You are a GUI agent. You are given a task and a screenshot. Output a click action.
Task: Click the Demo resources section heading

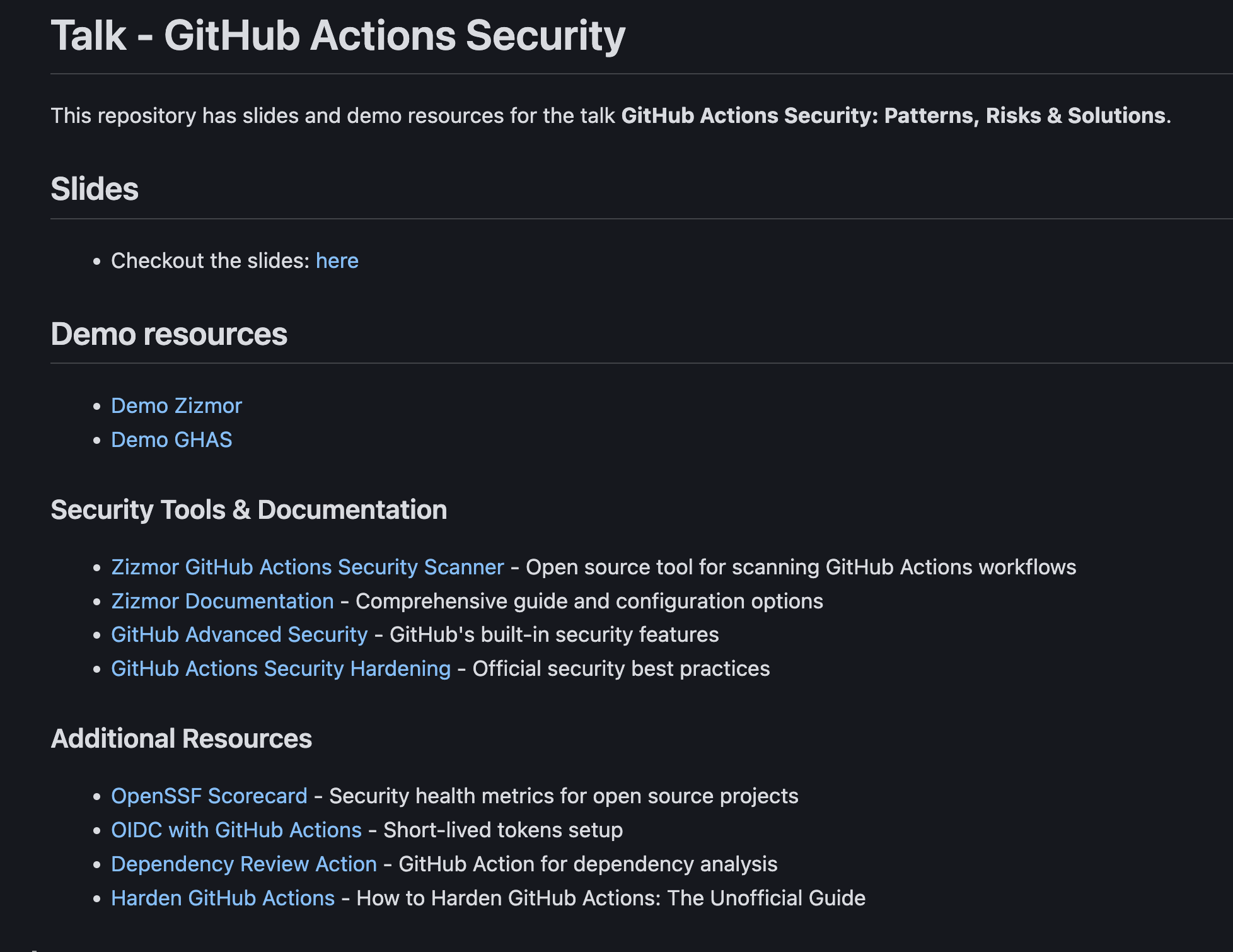pos(170,335)
